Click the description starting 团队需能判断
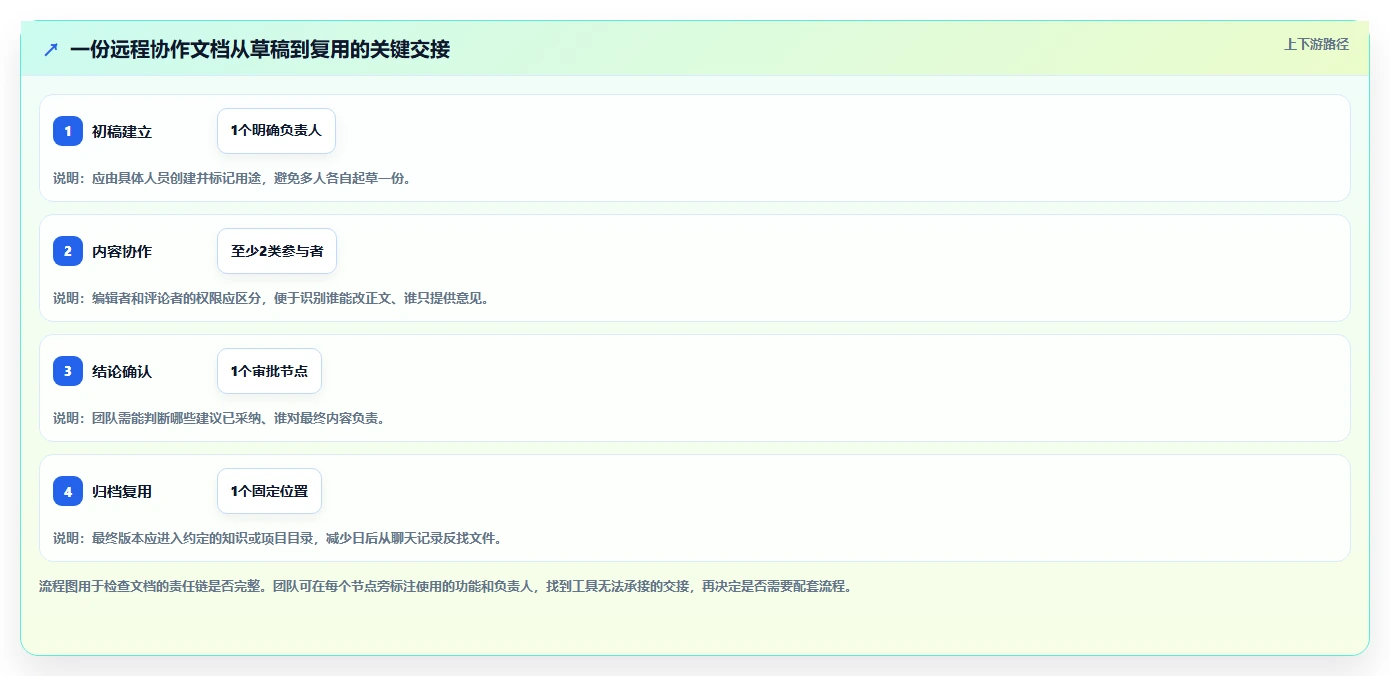The width and height of the screenshot is (1390, 676). click(219, 418)
